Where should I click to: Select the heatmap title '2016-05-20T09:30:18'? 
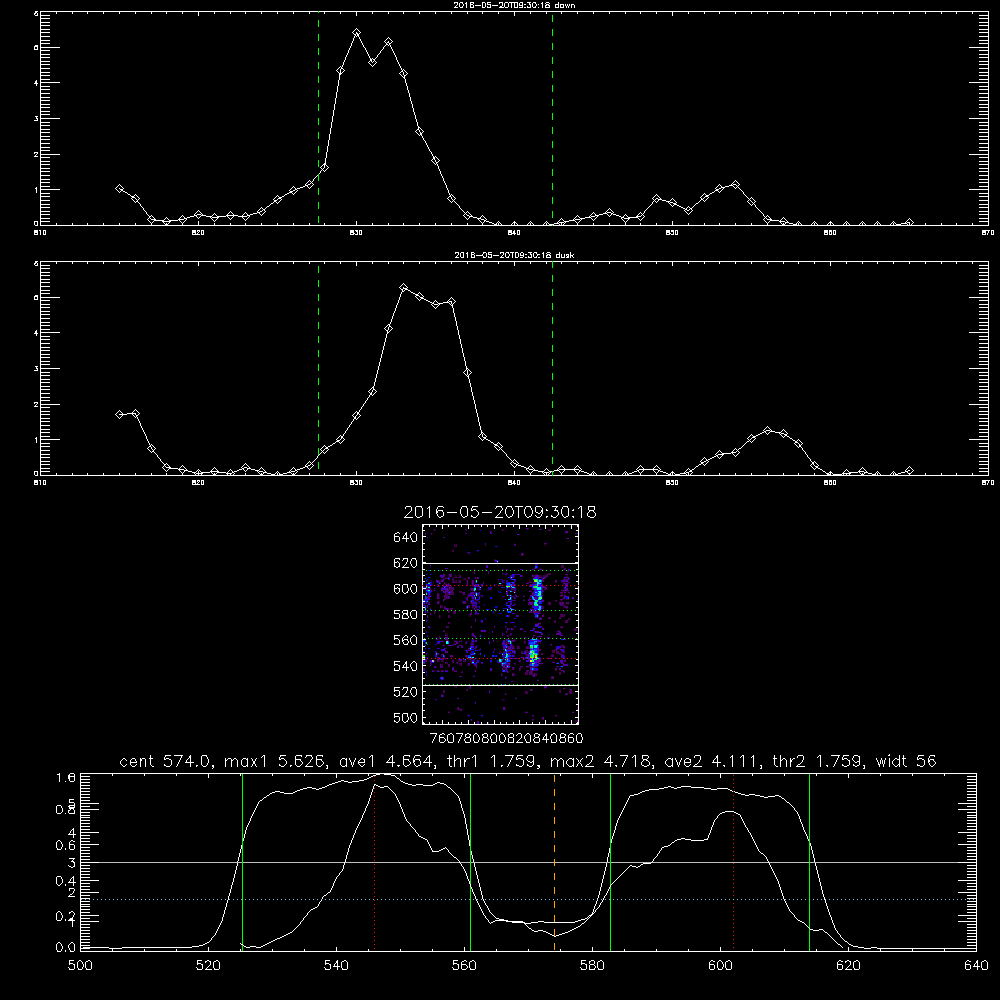(x=500, y=512)
